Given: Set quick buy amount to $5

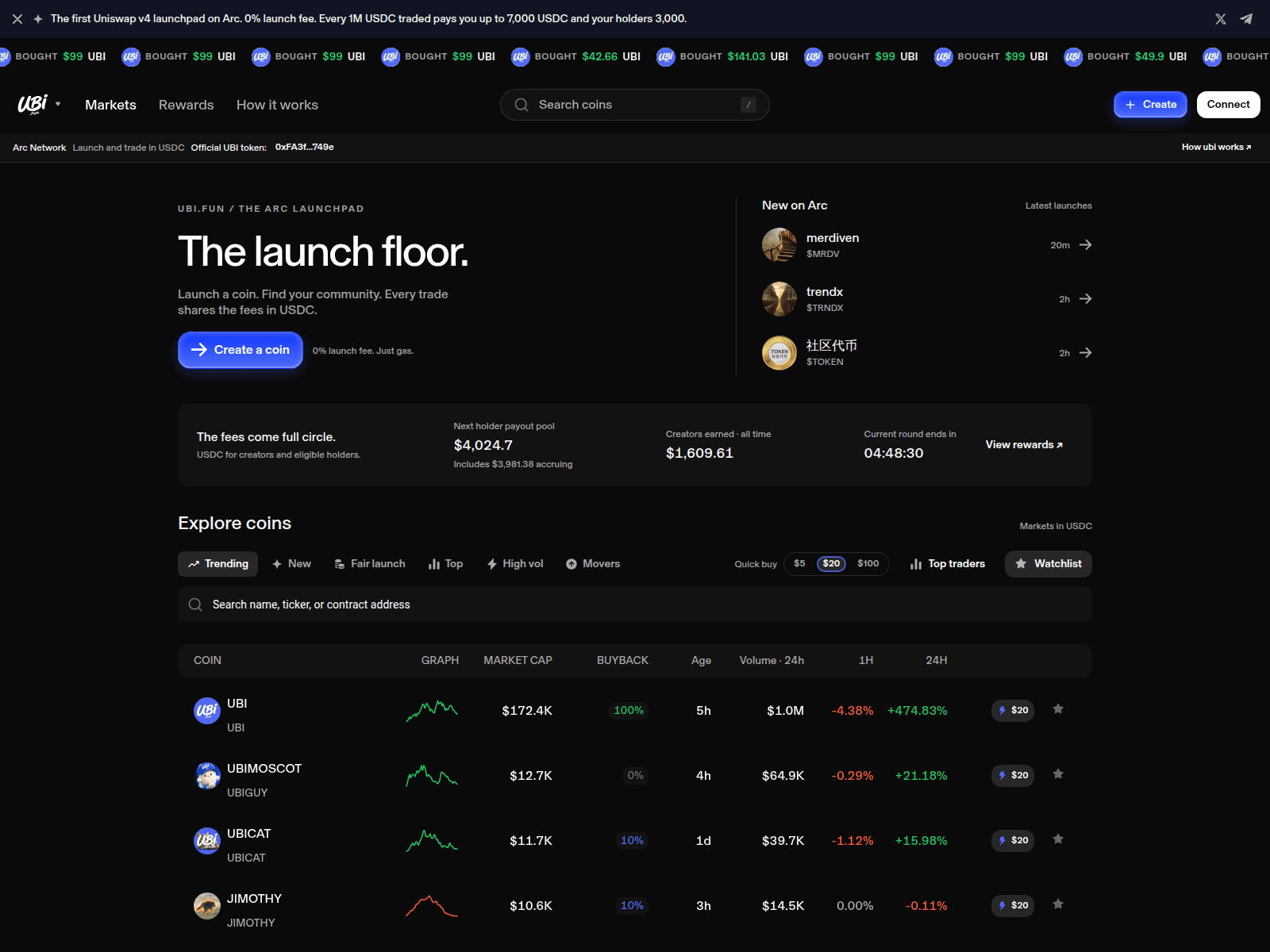Looking at the screenshot, I should point(799,564).
